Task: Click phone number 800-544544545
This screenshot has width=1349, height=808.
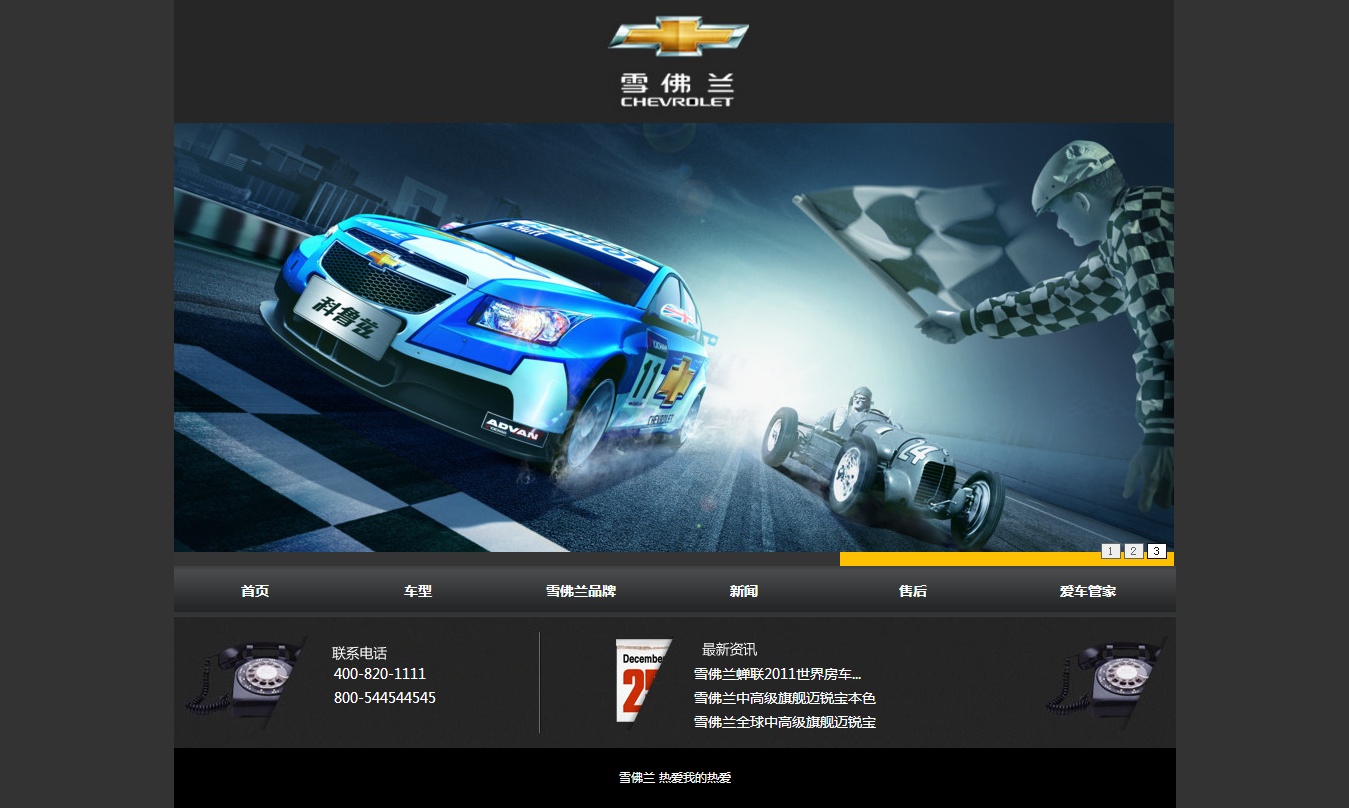Action: tap(385, 698)
